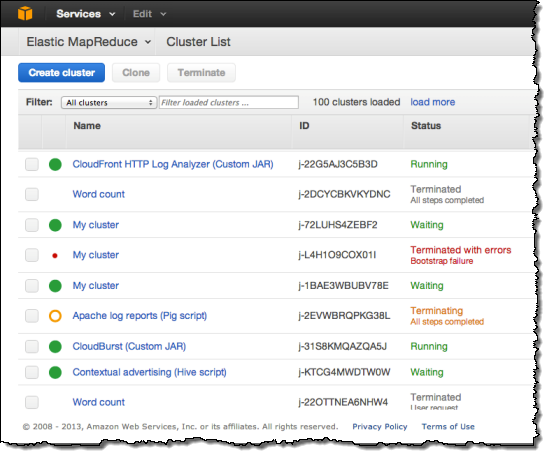The height and width of the screenshot is (456, 550).
Task: Open Word count cluster j-22OTTNEA6NHW4
Action: [99, 402]
